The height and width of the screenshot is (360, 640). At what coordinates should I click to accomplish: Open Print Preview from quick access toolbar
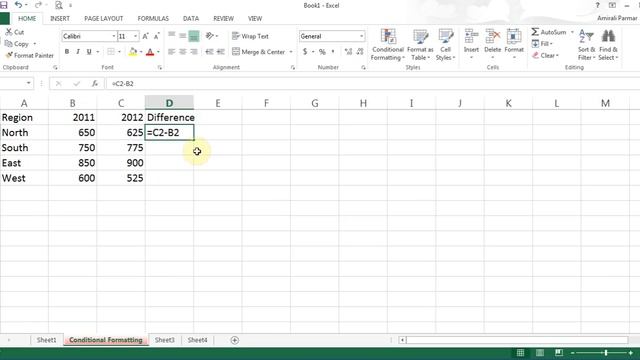[59, 5]
